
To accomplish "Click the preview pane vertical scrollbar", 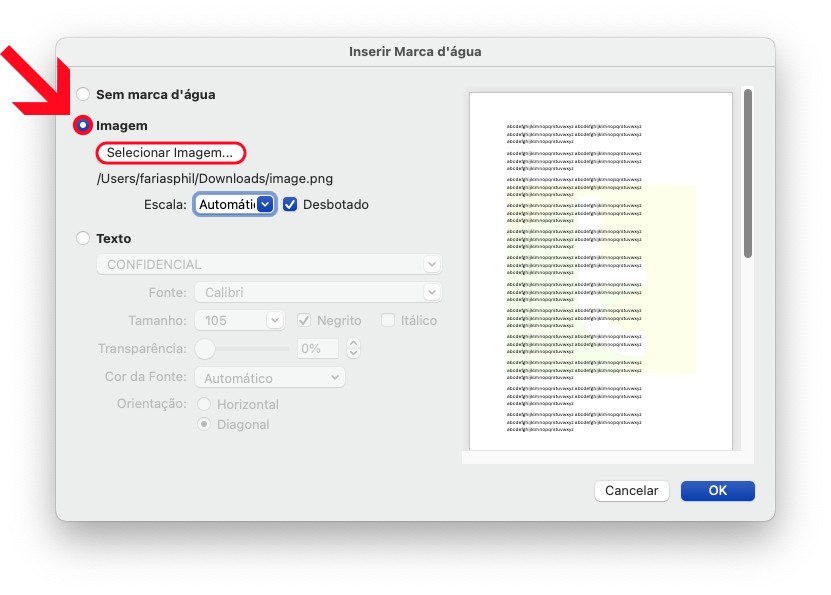I will (747, 175).
